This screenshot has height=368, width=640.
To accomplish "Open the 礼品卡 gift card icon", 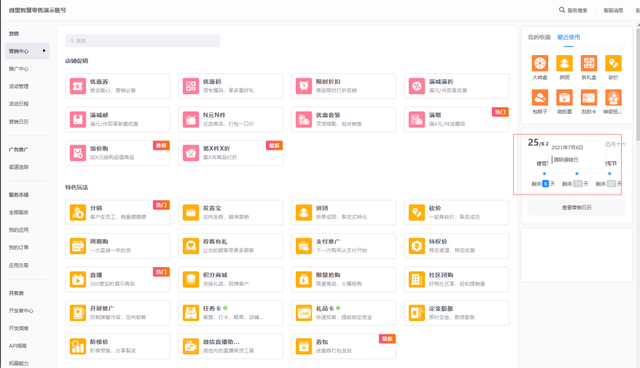I will [304, 313].
